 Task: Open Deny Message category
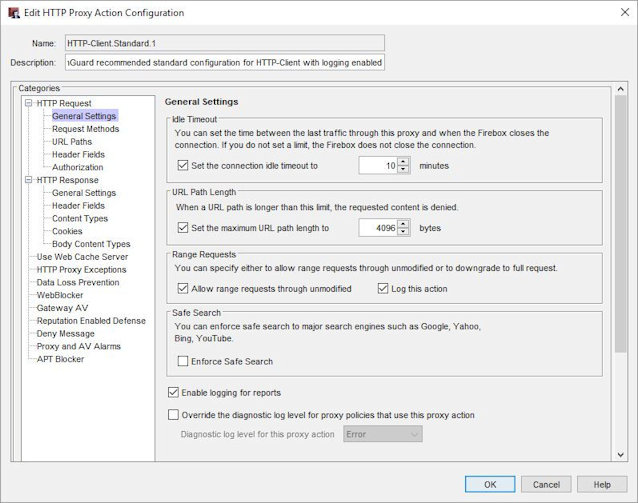(66, 333)
